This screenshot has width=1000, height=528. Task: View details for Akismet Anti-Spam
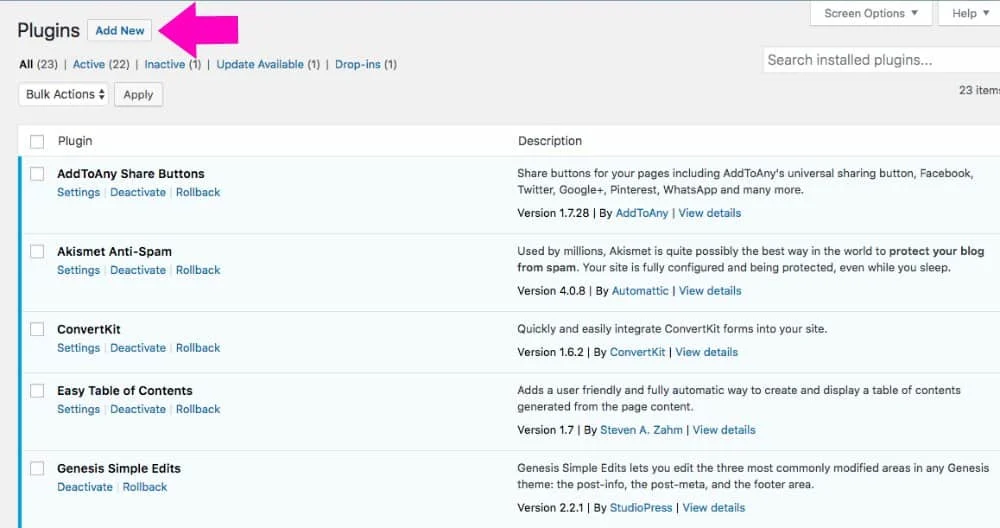click(710, 291)
